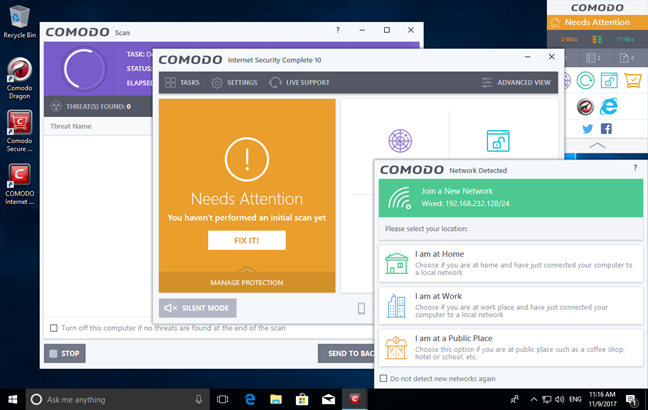The image size is (648, 410).
Task: Click the radiation icon beside Threat(s) Found
Action: tap(56, 107)
